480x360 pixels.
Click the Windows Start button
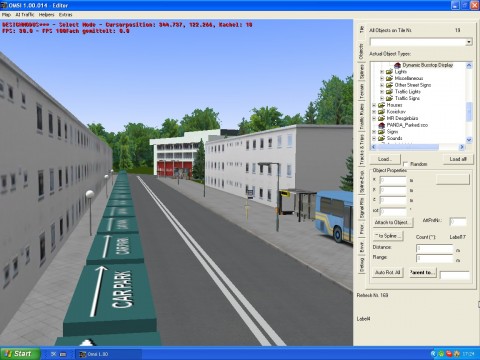(x=20, y=354)
